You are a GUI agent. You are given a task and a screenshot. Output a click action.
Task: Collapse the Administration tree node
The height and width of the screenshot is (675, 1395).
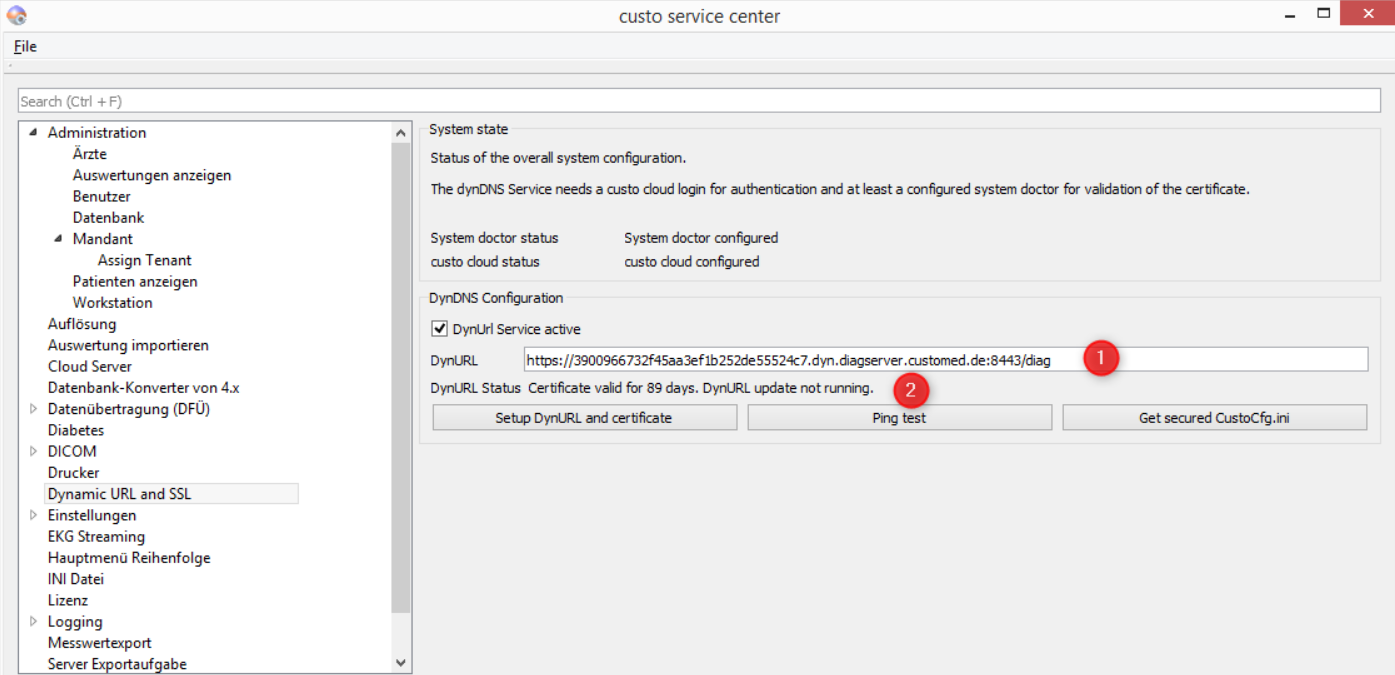tap(34, 132)
